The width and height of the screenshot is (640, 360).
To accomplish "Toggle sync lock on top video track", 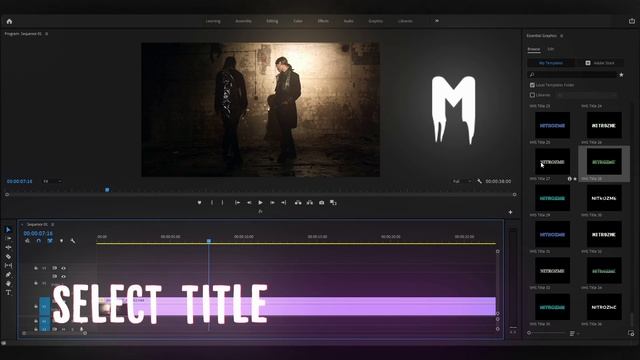I will click(x=54, y=268).
